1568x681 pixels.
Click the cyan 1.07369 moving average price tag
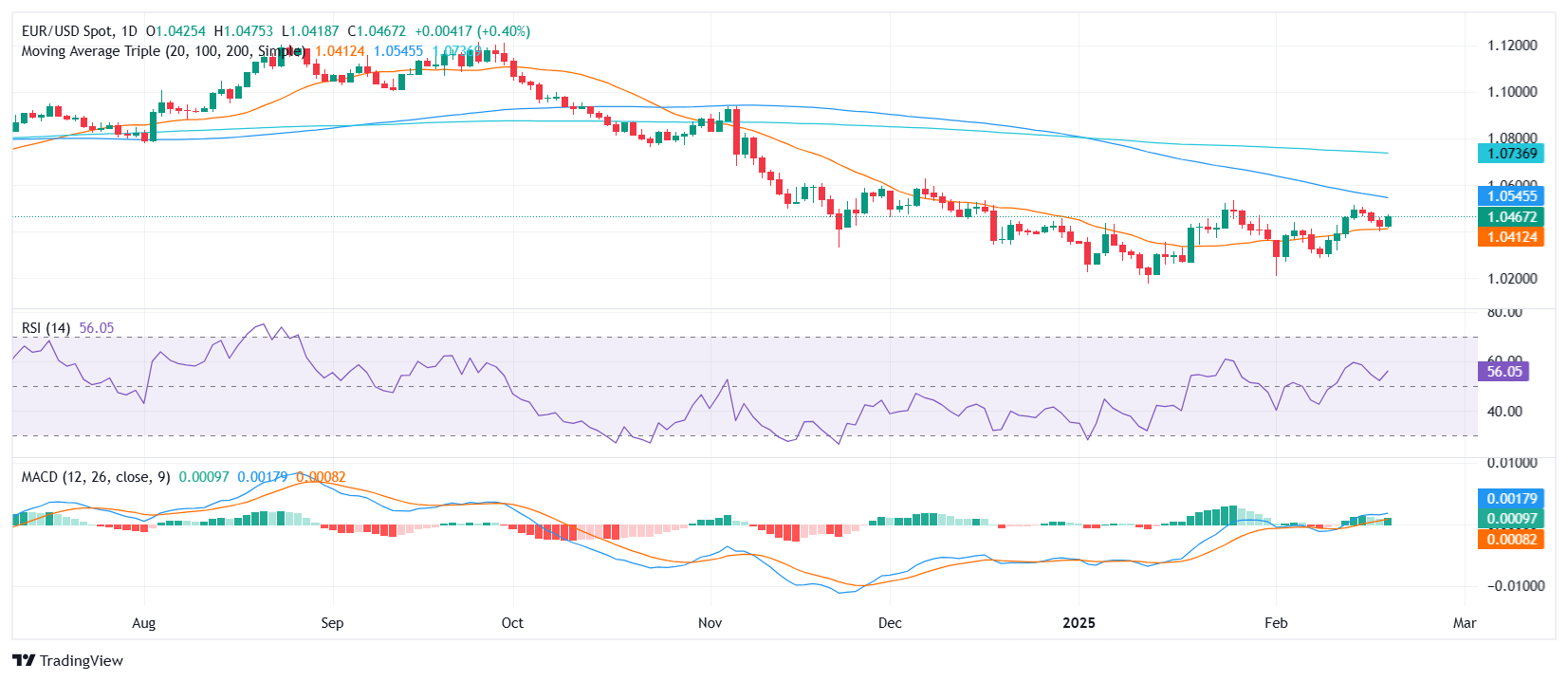coord(1511,154)
